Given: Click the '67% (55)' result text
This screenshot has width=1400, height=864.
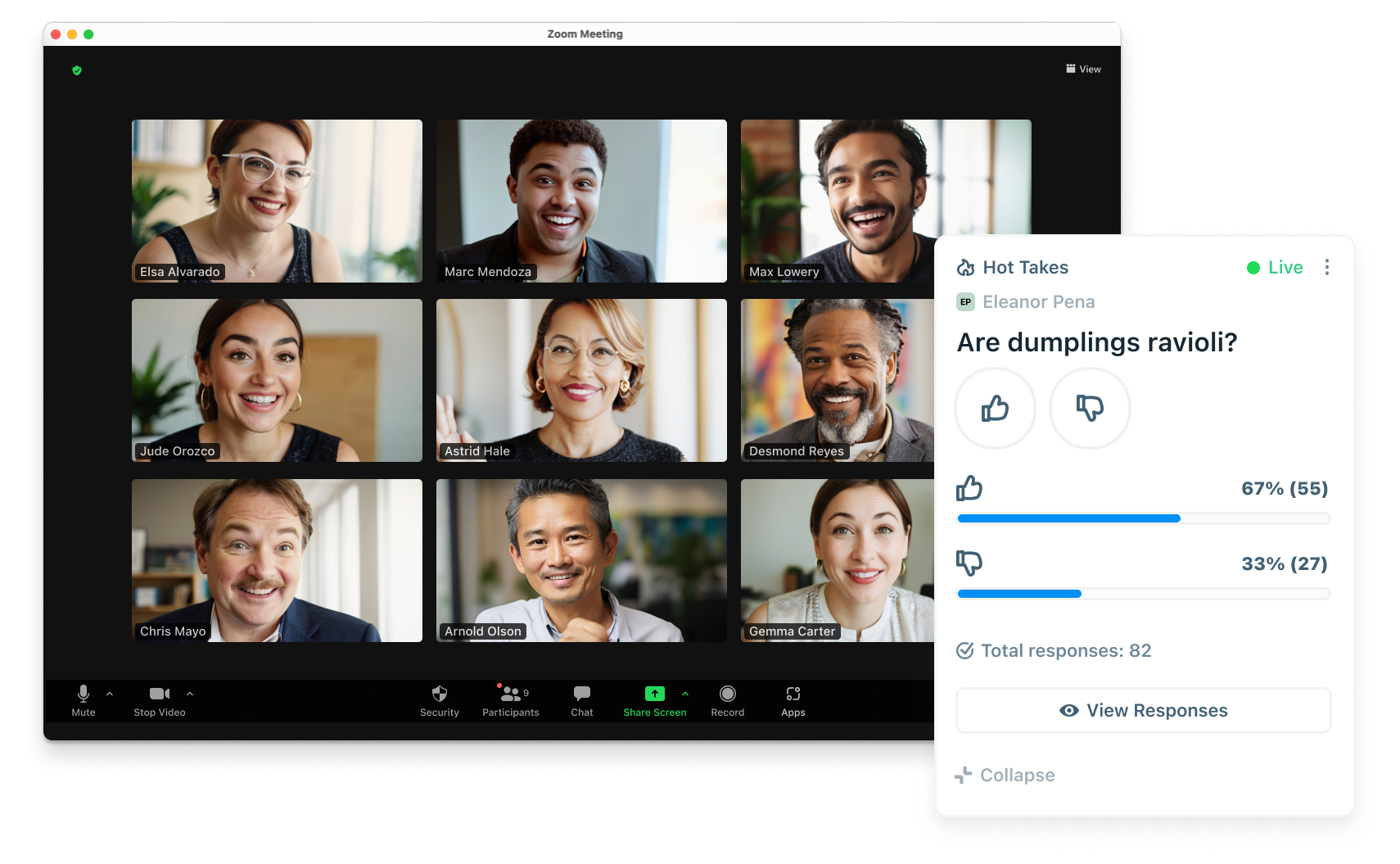Looking at the screenshot, I should click(1285, 489).
